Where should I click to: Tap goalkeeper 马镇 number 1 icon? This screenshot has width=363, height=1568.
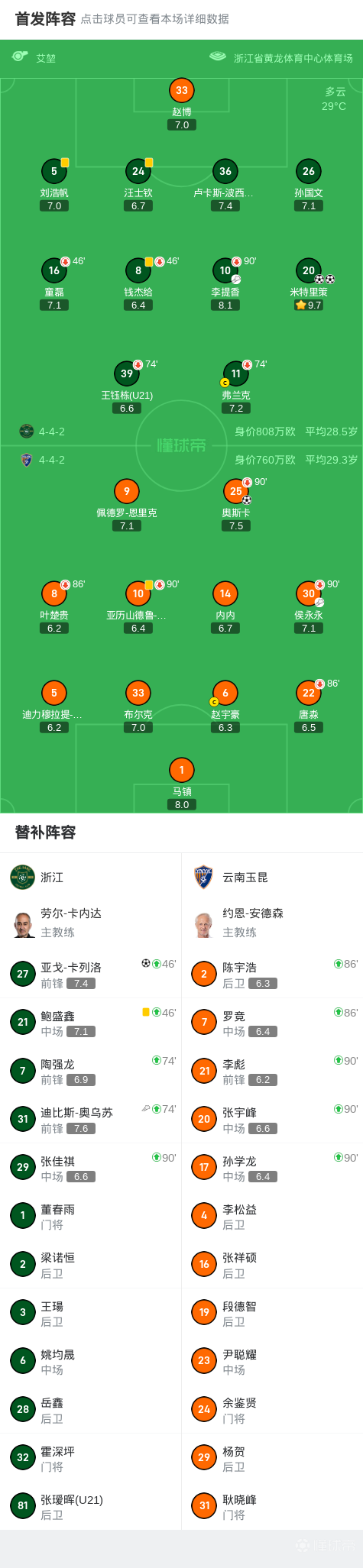[181, 770]
